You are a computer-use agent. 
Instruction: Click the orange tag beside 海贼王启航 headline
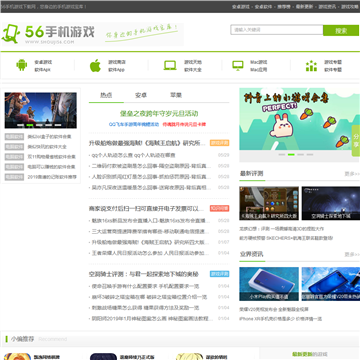tap(219, 143)
